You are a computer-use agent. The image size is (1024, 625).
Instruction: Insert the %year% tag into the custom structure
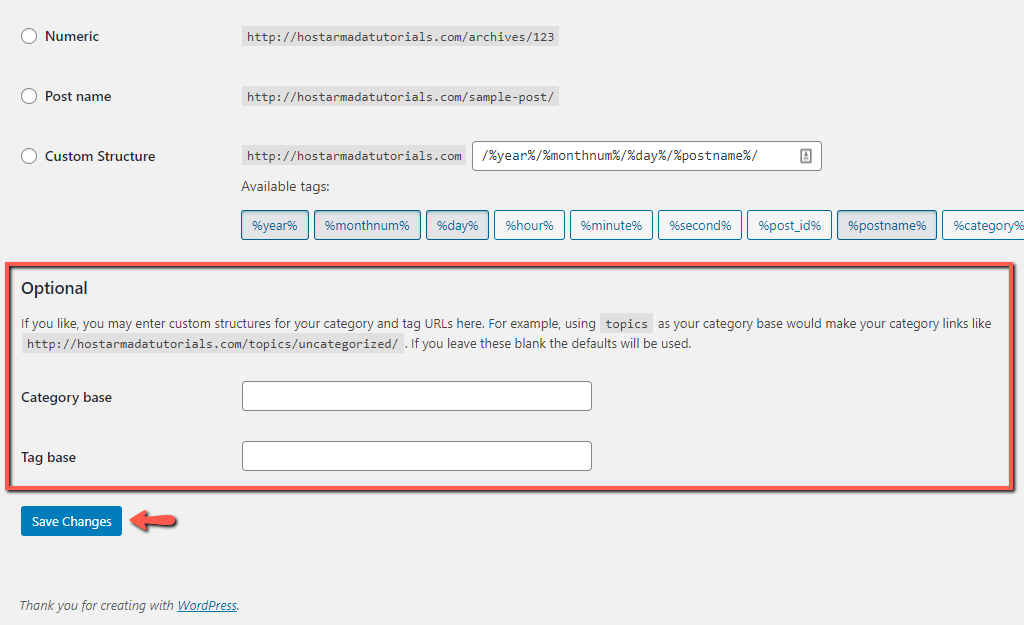click(x=274, y=224)
